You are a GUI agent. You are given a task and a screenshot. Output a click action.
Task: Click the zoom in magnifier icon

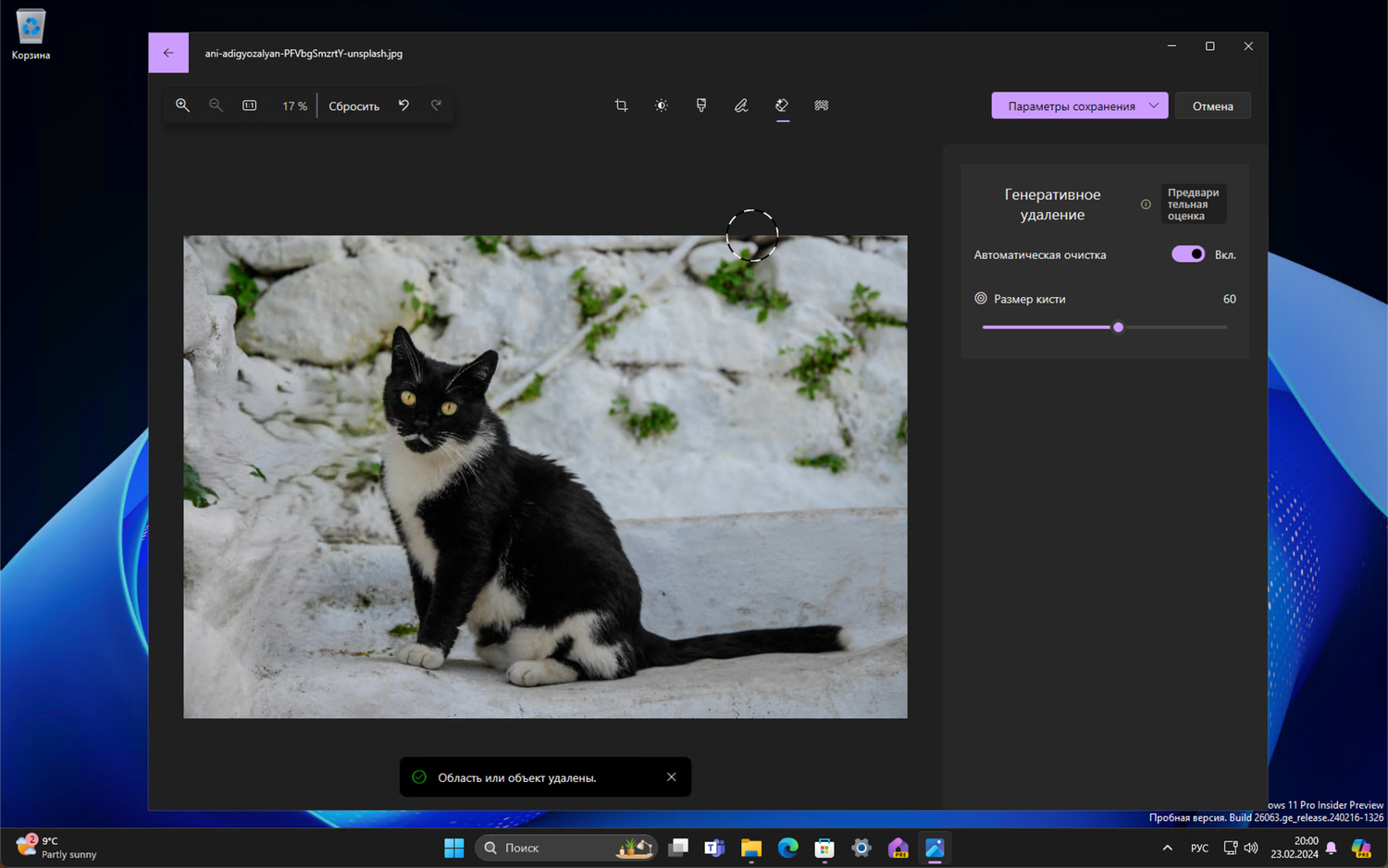click(x=182, y=105)
